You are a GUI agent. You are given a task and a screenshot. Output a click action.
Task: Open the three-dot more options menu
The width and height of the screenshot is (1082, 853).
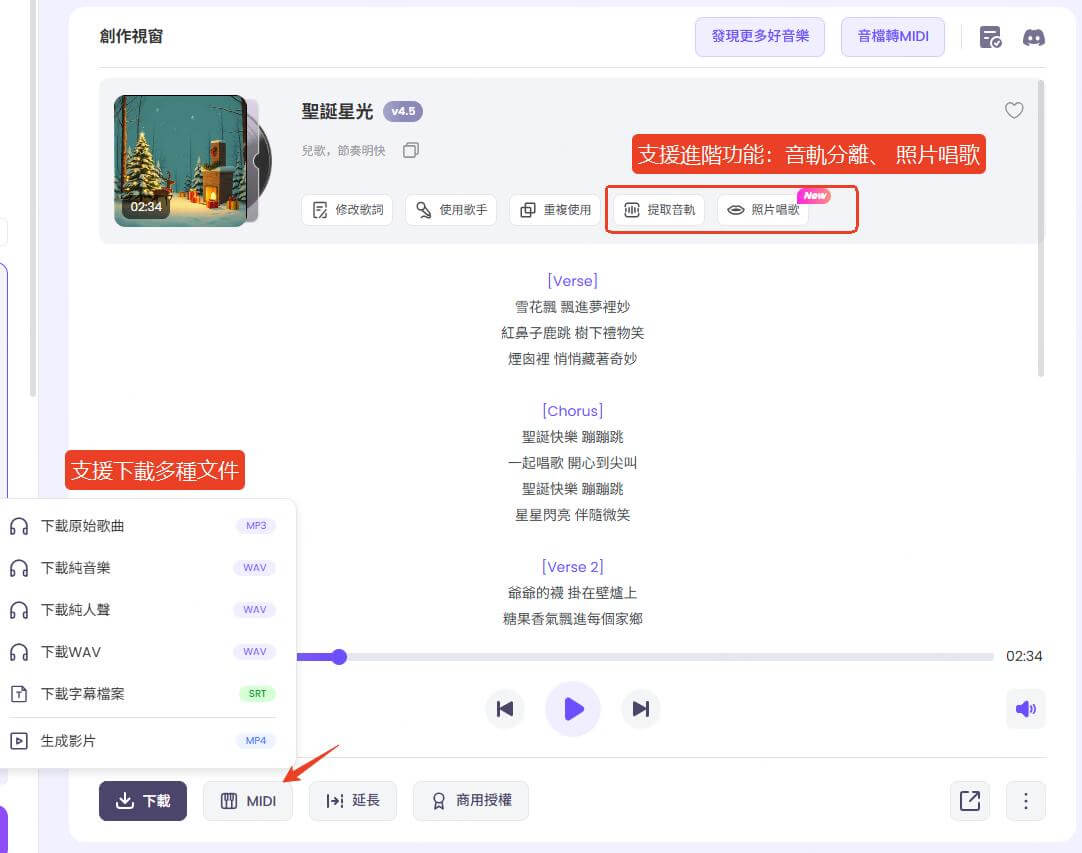tap(1025, 801)
